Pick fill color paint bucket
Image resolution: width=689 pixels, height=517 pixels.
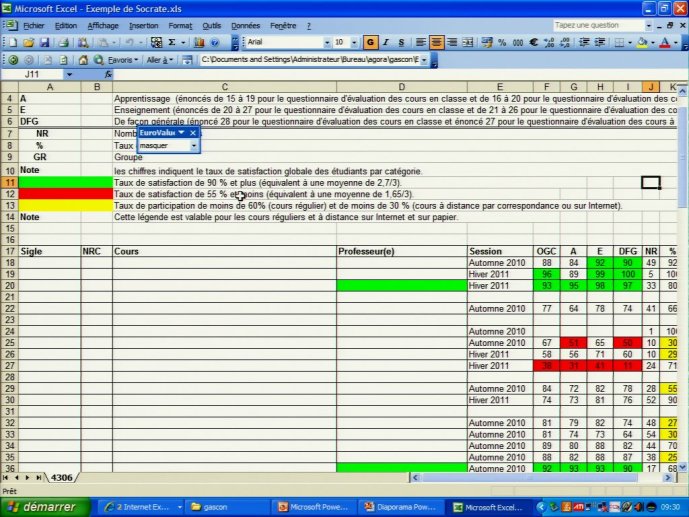642,43
